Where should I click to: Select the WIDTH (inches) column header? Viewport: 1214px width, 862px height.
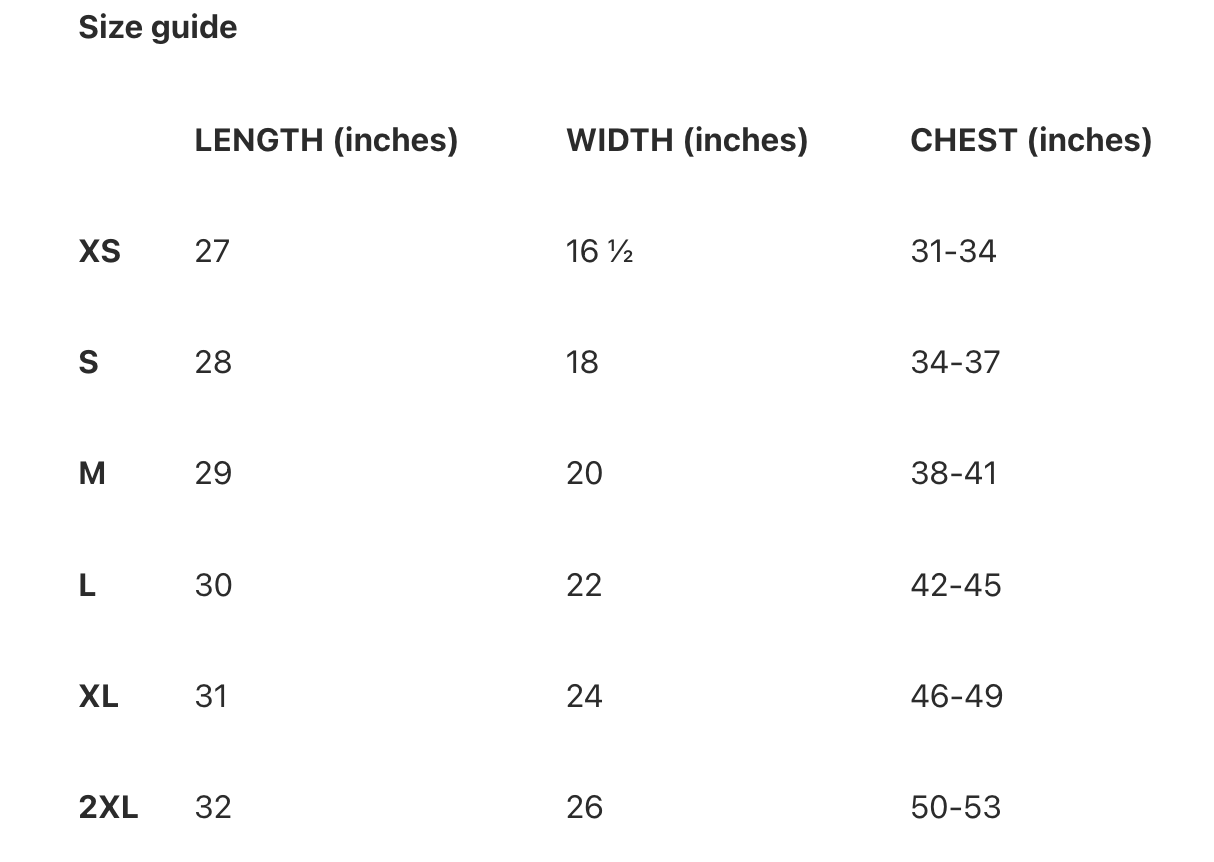[x=687, y=140]
